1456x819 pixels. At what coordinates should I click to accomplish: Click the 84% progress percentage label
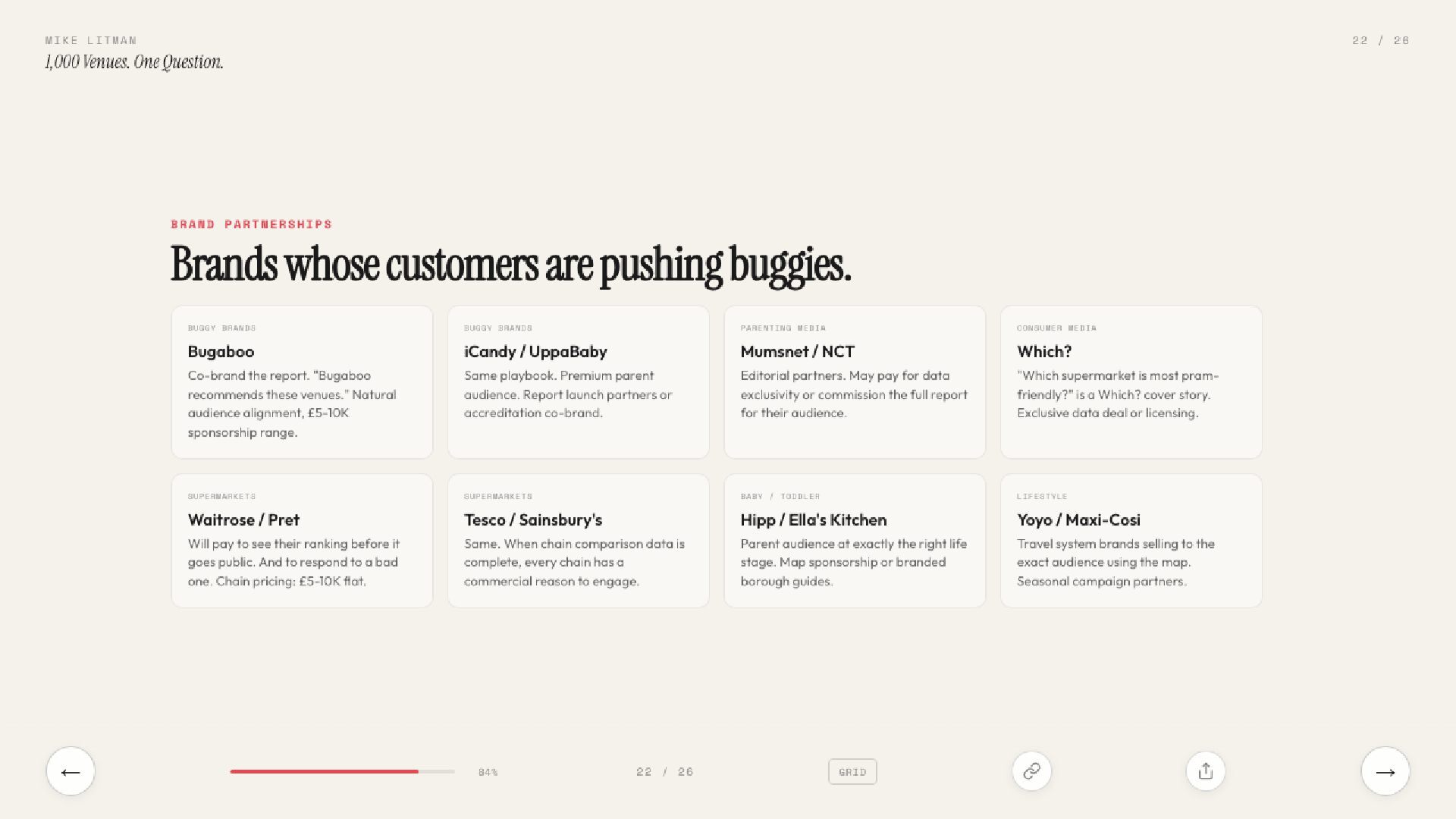(488, 772)
